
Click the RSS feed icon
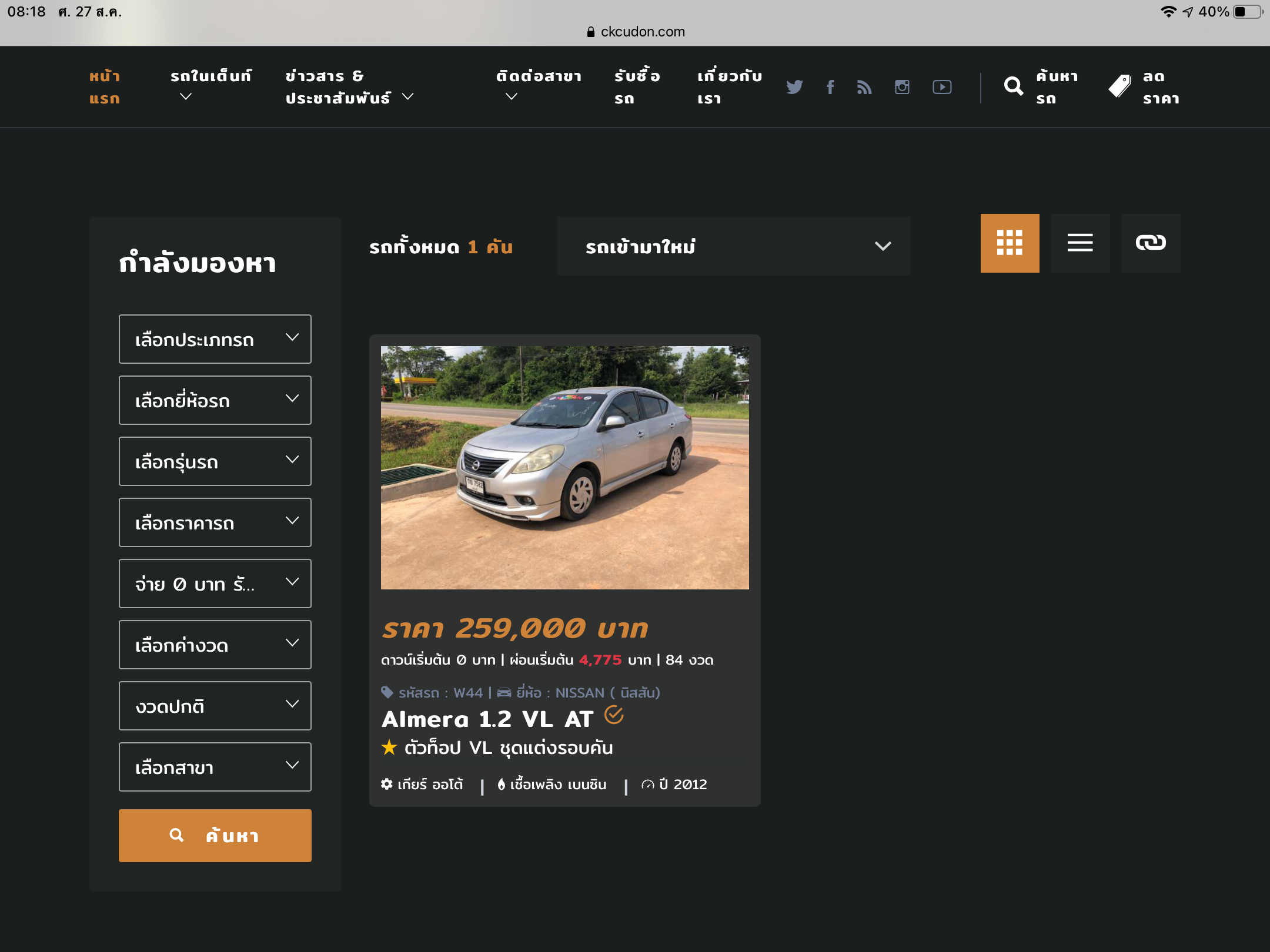864,87
